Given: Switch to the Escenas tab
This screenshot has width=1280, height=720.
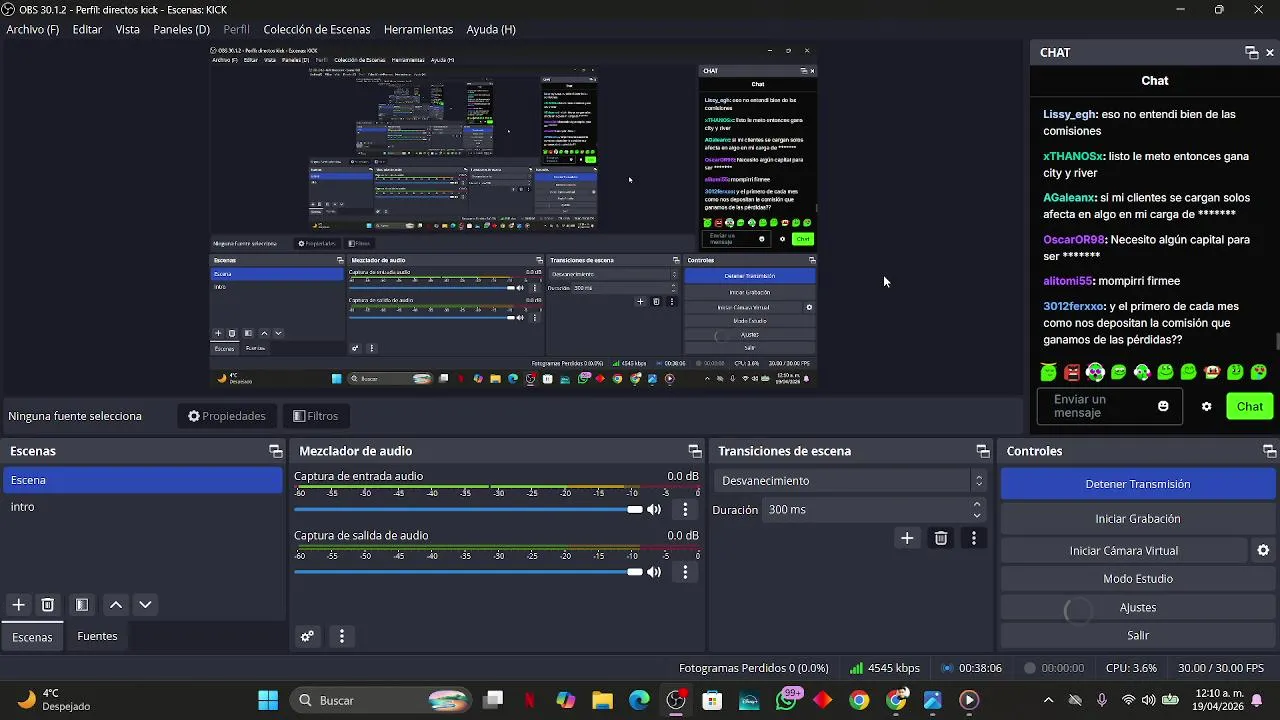Looking at the screenshot, I should tap(32, 637).
